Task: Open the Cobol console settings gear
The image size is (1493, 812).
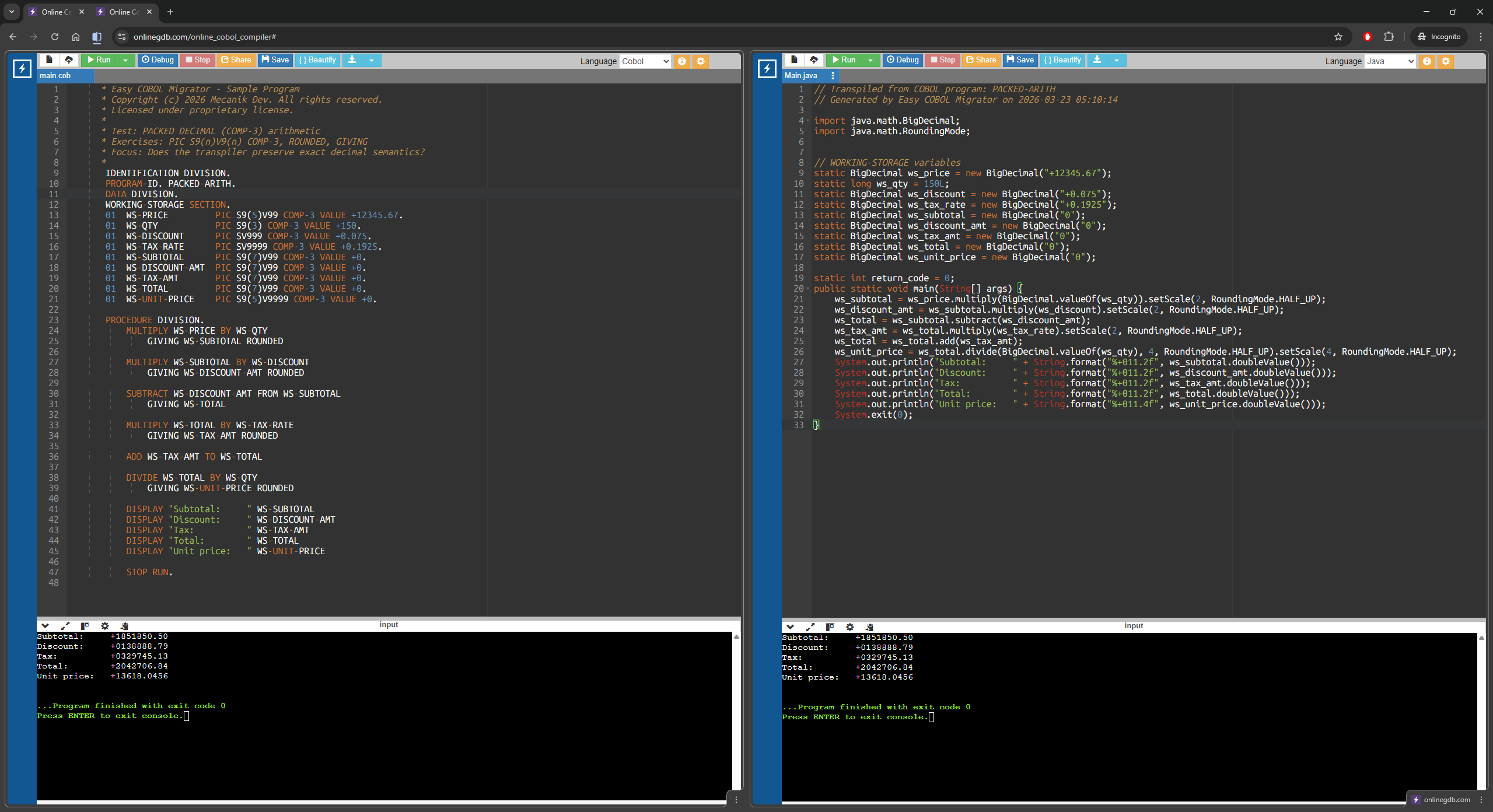Action: 105,626
